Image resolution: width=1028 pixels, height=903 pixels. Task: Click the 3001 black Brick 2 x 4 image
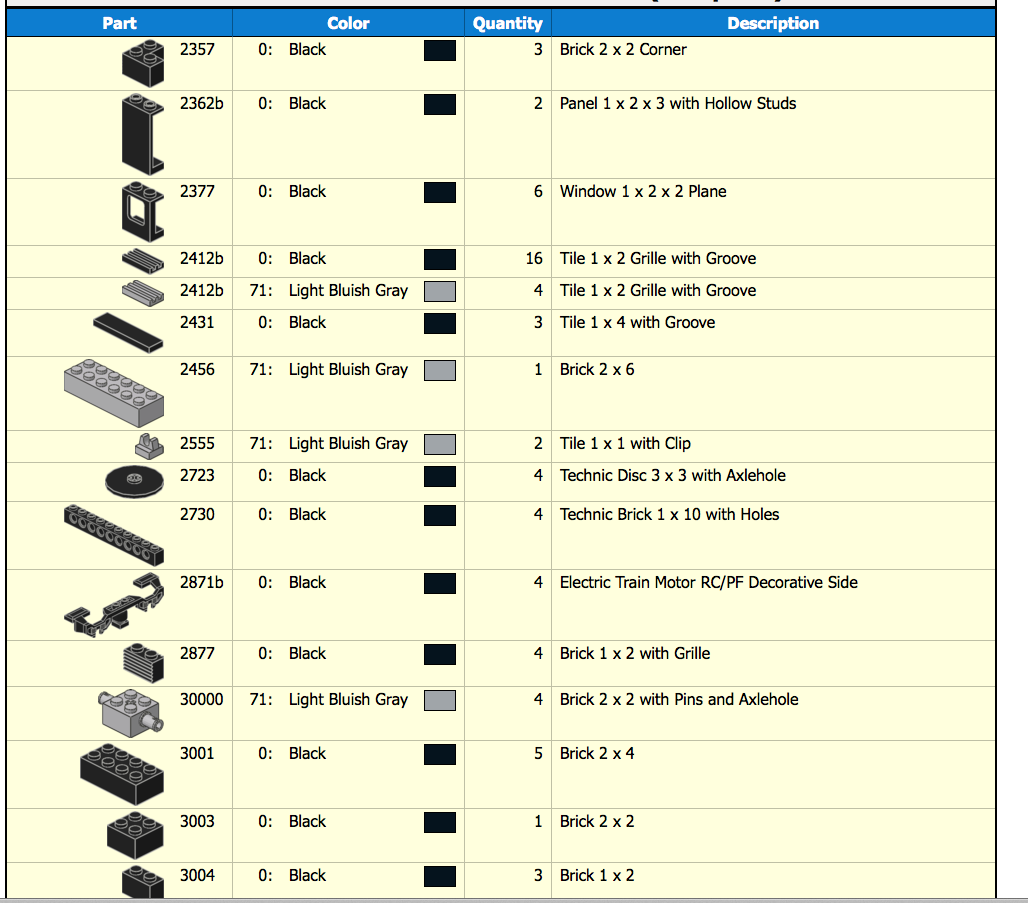coord(122,774)
